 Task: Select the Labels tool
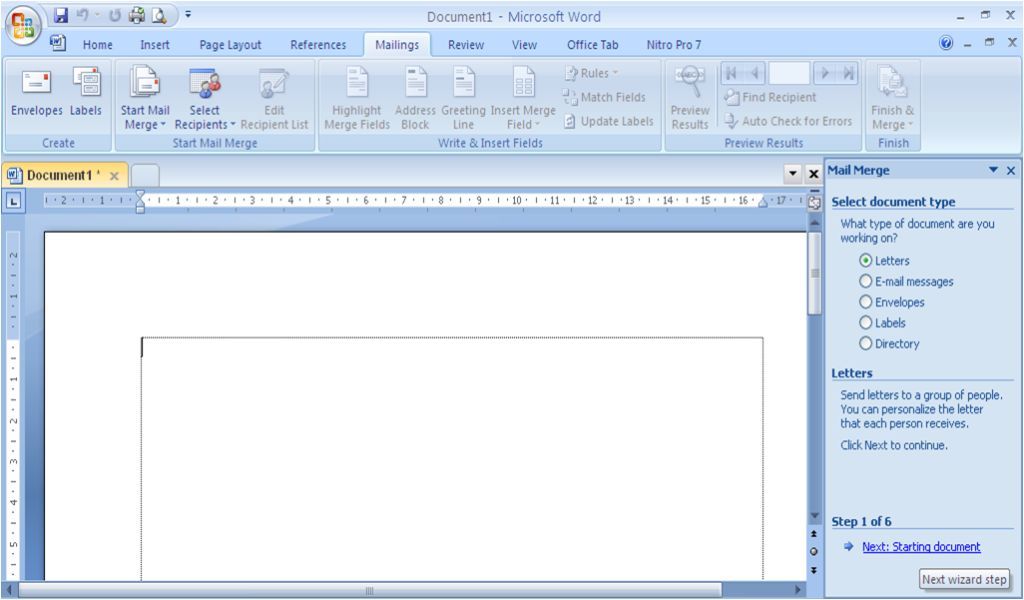[x=85, y=95]
